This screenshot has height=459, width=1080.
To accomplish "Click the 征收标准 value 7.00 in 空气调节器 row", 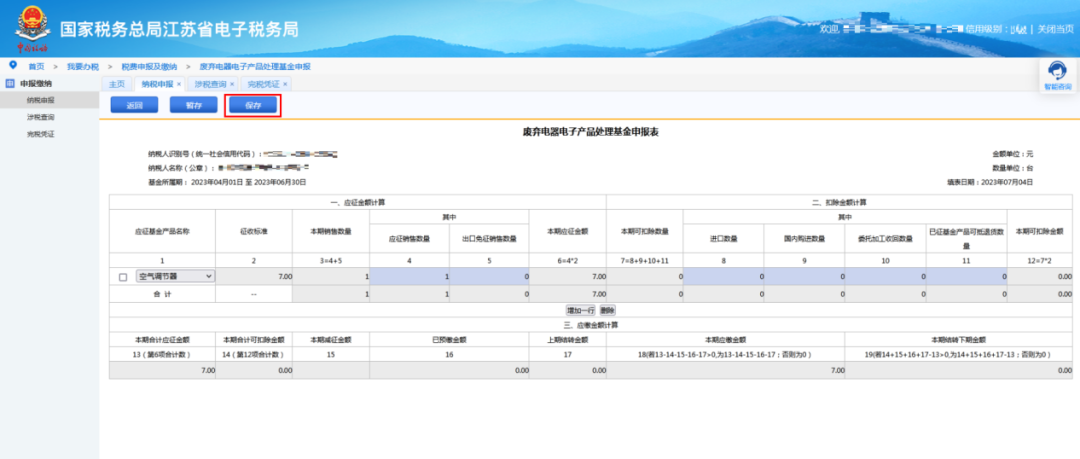I will click(253, 276).
